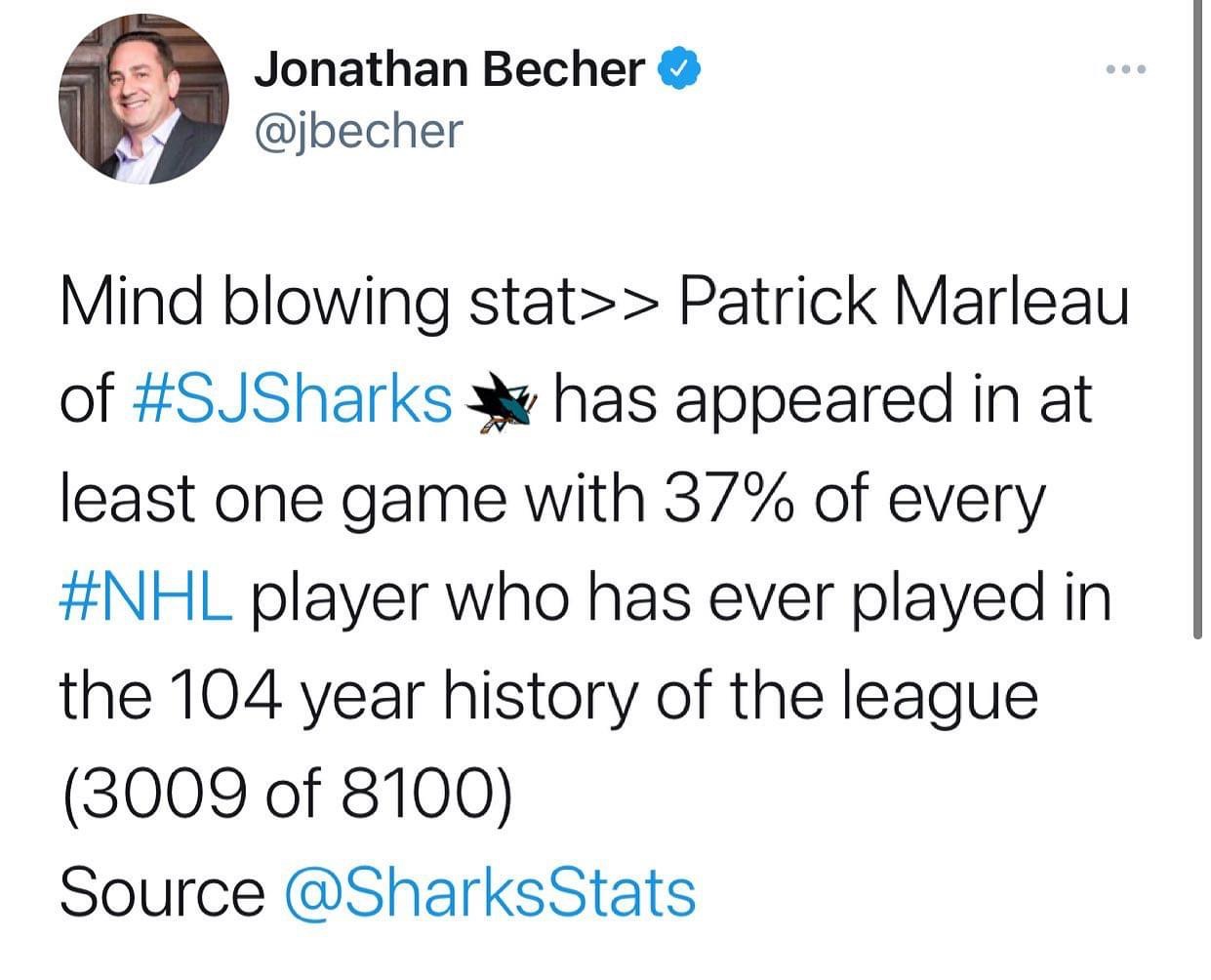
Task: Click 'has appeared in at' text line
Action: coord(823,401)
